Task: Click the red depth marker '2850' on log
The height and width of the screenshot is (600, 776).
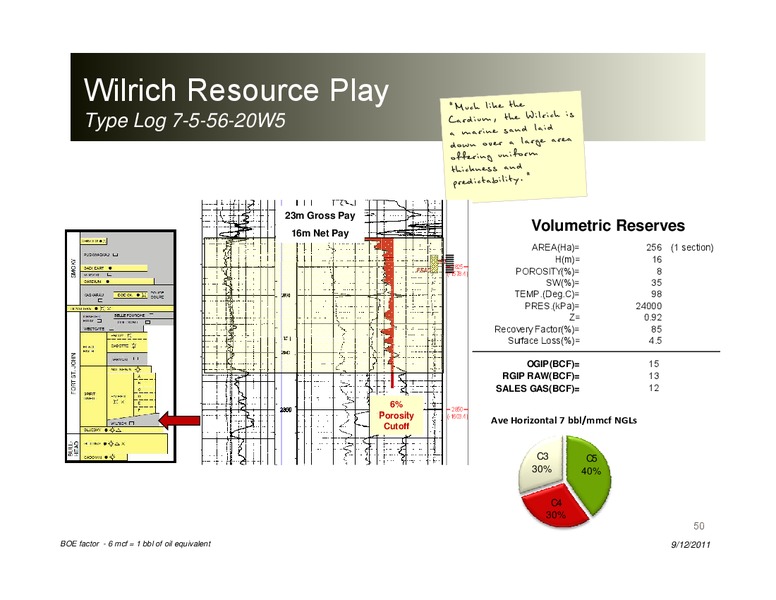Action: (x=457, y=410)
